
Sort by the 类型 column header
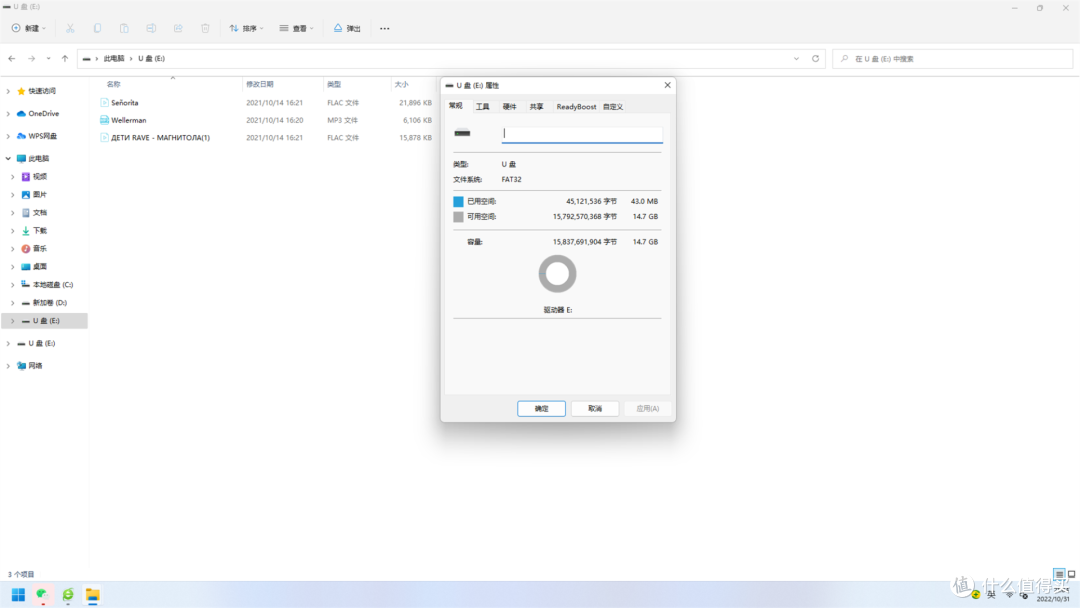[334, 84]
